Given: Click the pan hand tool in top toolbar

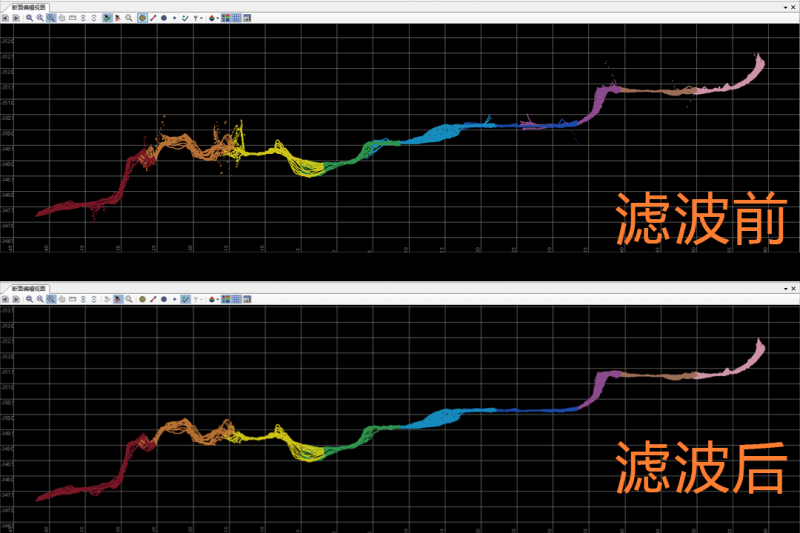Looking at the screenshot, I should 61,18.
